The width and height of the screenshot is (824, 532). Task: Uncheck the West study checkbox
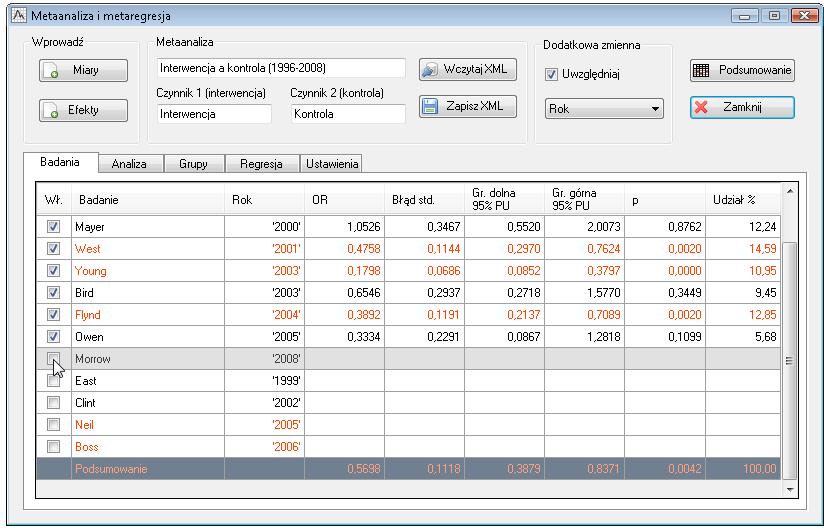coord(53,249)
